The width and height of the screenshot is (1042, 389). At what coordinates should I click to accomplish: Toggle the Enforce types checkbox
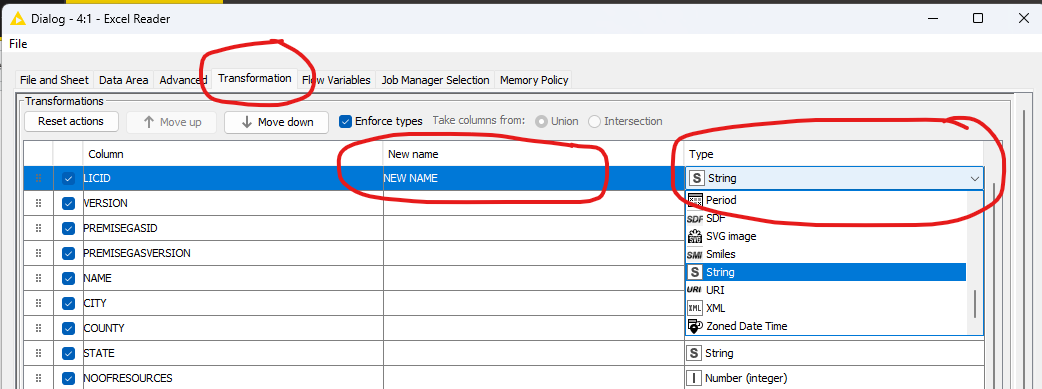pyautogui.click(x=346, y=121)
